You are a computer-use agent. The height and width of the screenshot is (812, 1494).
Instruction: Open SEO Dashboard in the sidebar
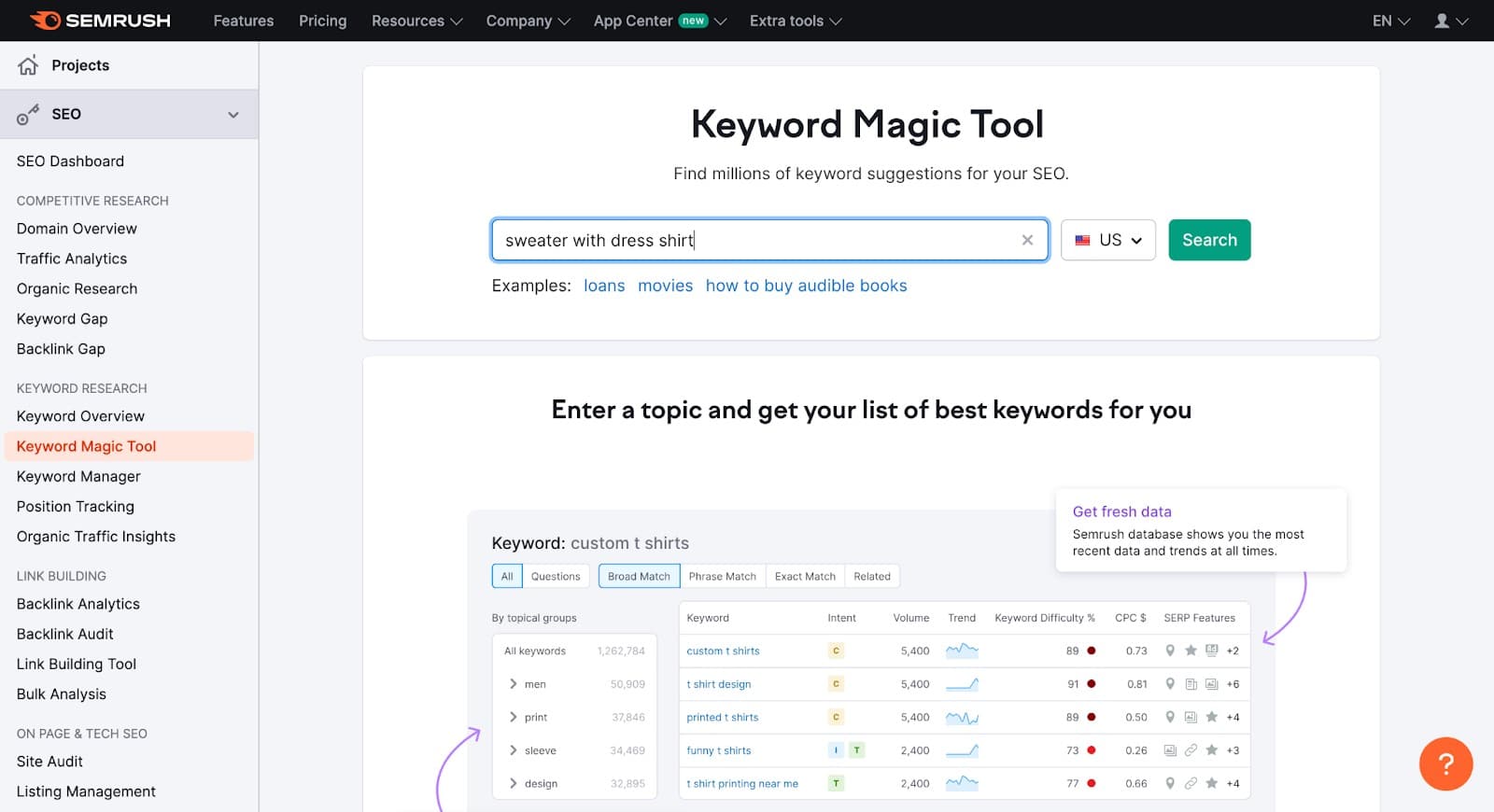(x=70, y=161)
